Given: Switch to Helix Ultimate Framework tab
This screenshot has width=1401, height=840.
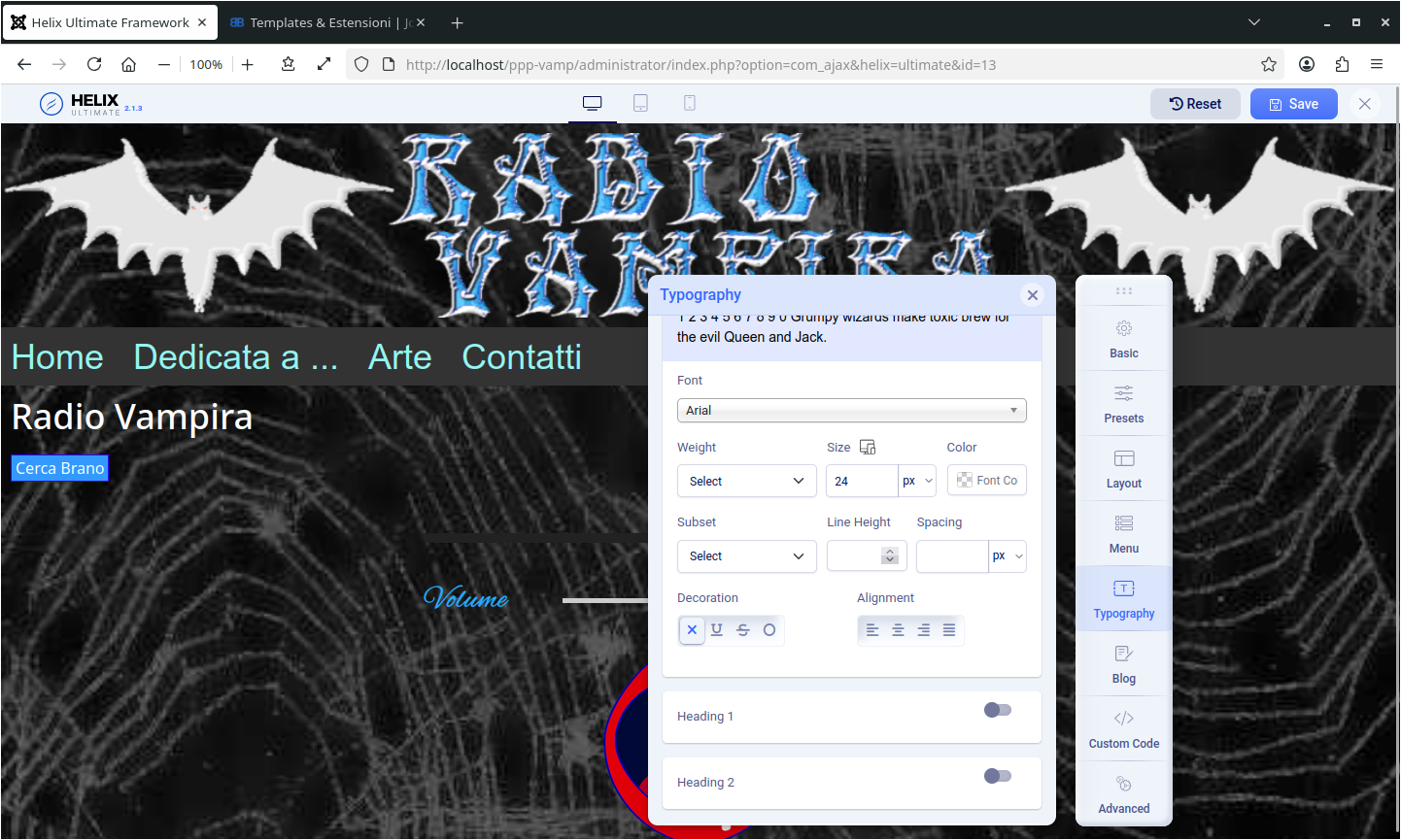Looking at the screenshot, I should pos(110,22).
